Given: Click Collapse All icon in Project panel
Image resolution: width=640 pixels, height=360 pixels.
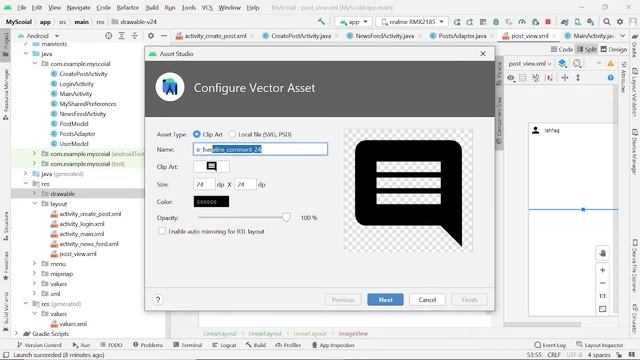Looking at the screenshot, I should pyautogui.click(x=135, y=36).
